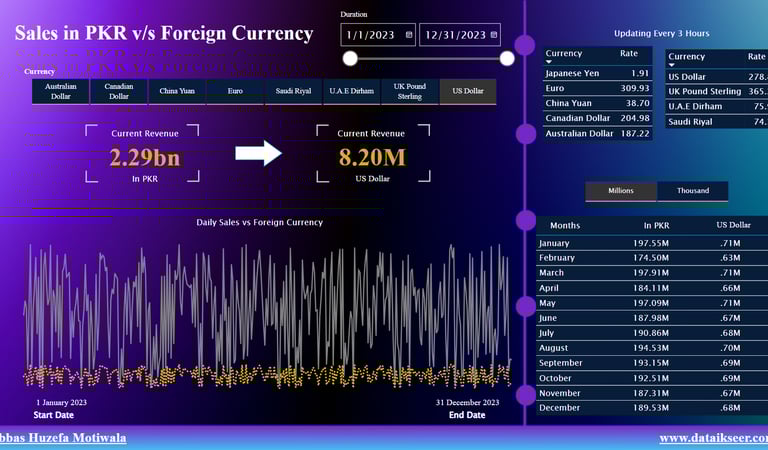Screen dimensions: 768x450
Task: Click the December row in months table
Action: coord(652,408)
